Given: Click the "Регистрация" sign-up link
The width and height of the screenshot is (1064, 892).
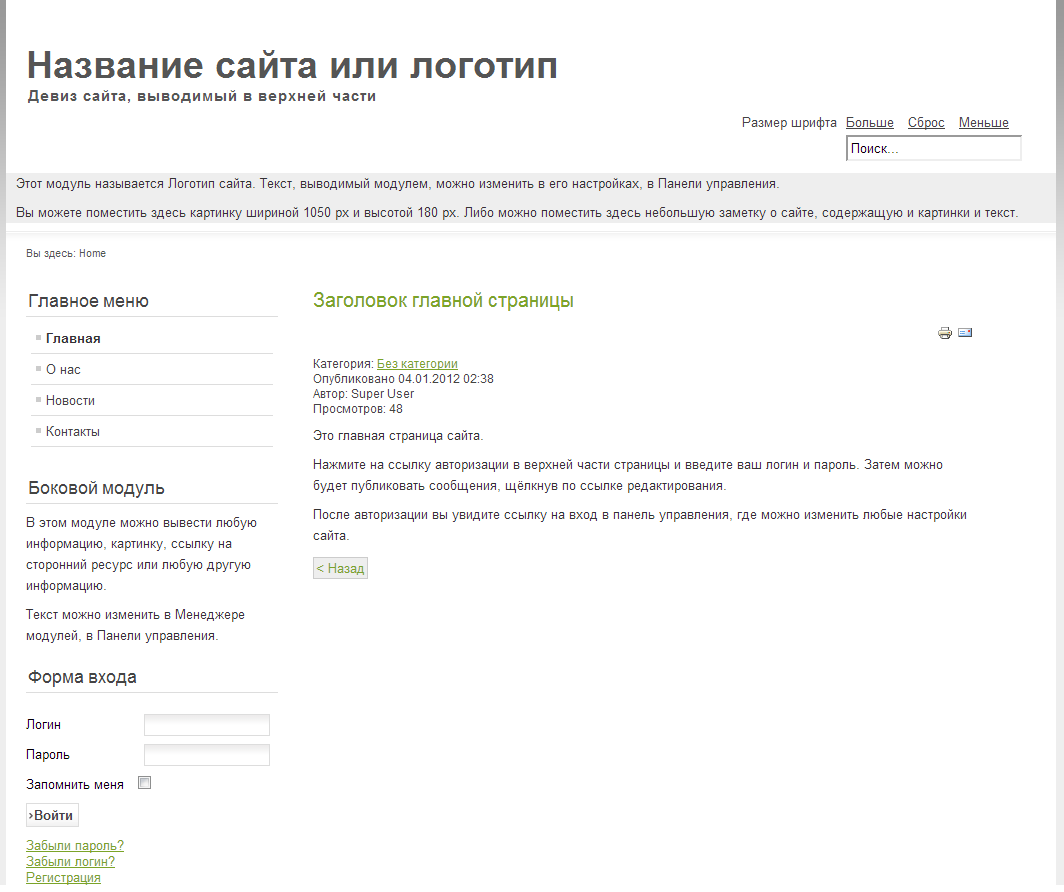Looking at the screenshot, I should pyautogui.click(x=63, y=877).
